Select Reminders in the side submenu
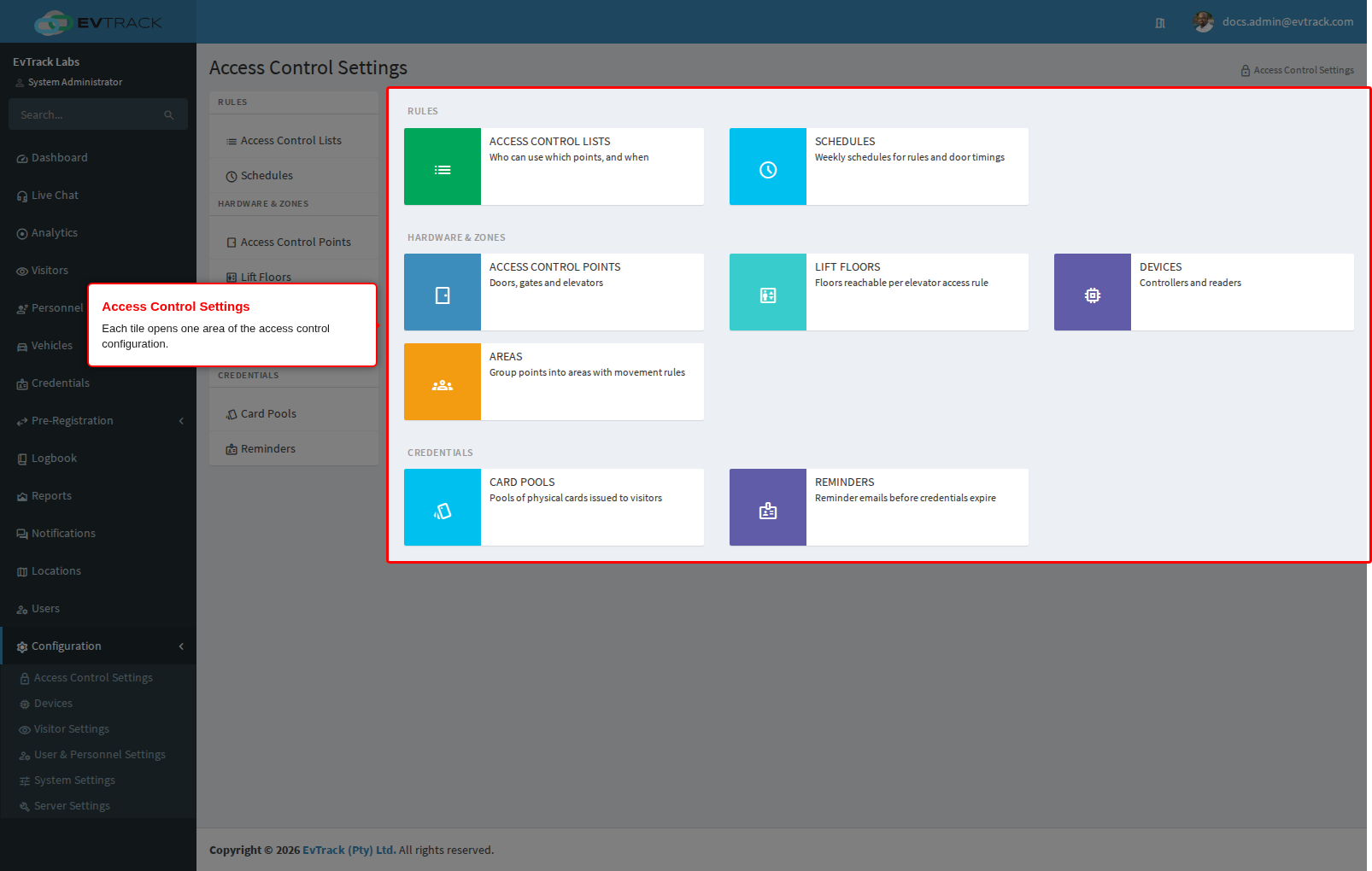1372x871 pixels. click(294, 449)
